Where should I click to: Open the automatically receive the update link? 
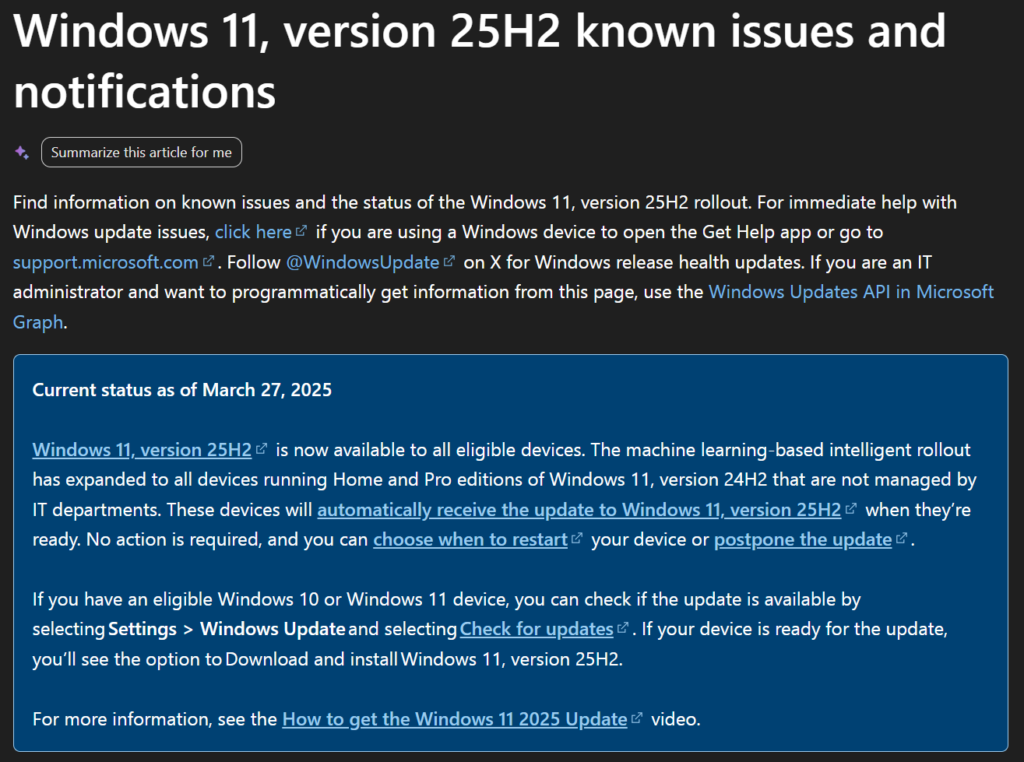point(579,510)
